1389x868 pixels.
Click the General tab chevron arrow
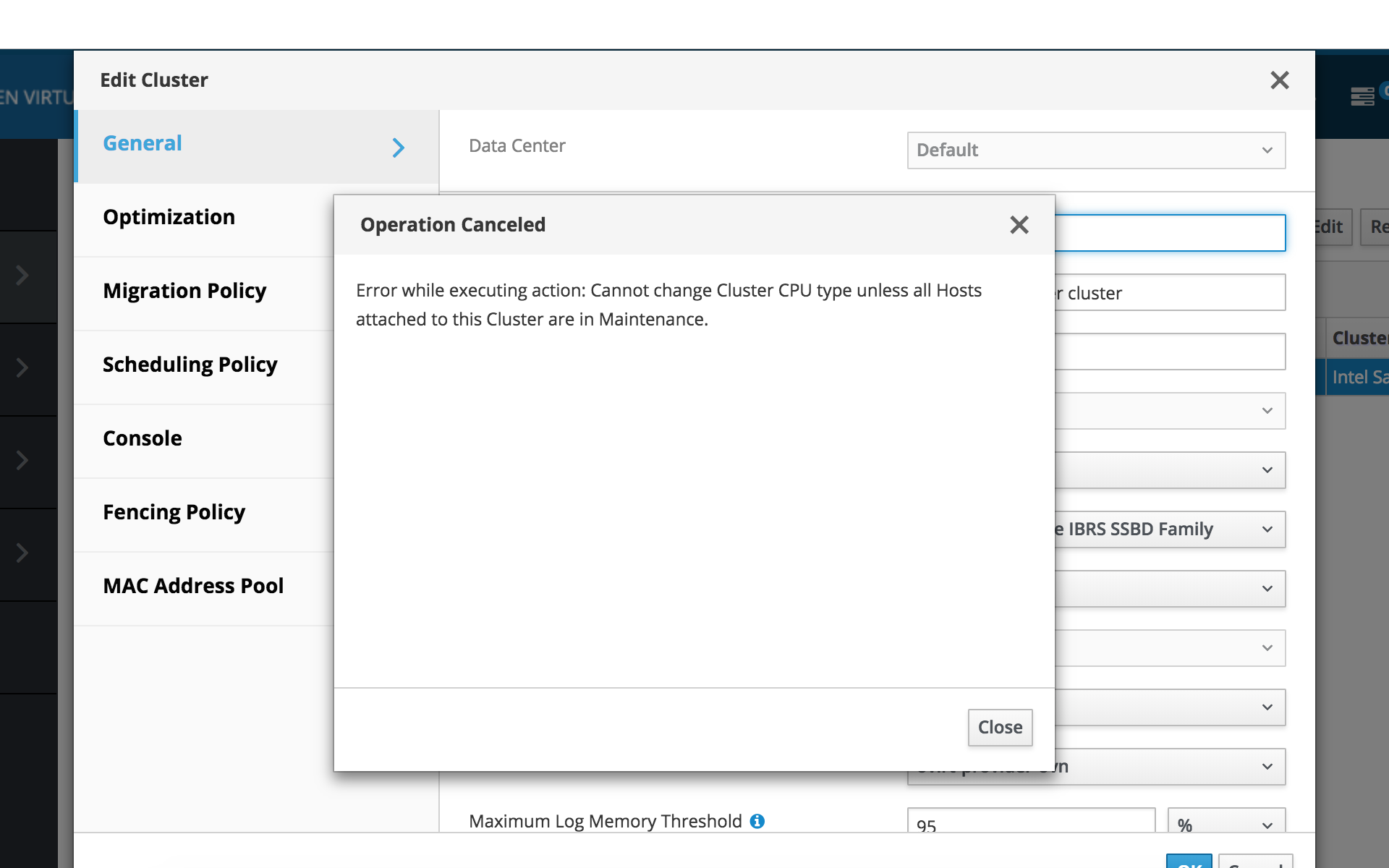(x=398, y=148)
